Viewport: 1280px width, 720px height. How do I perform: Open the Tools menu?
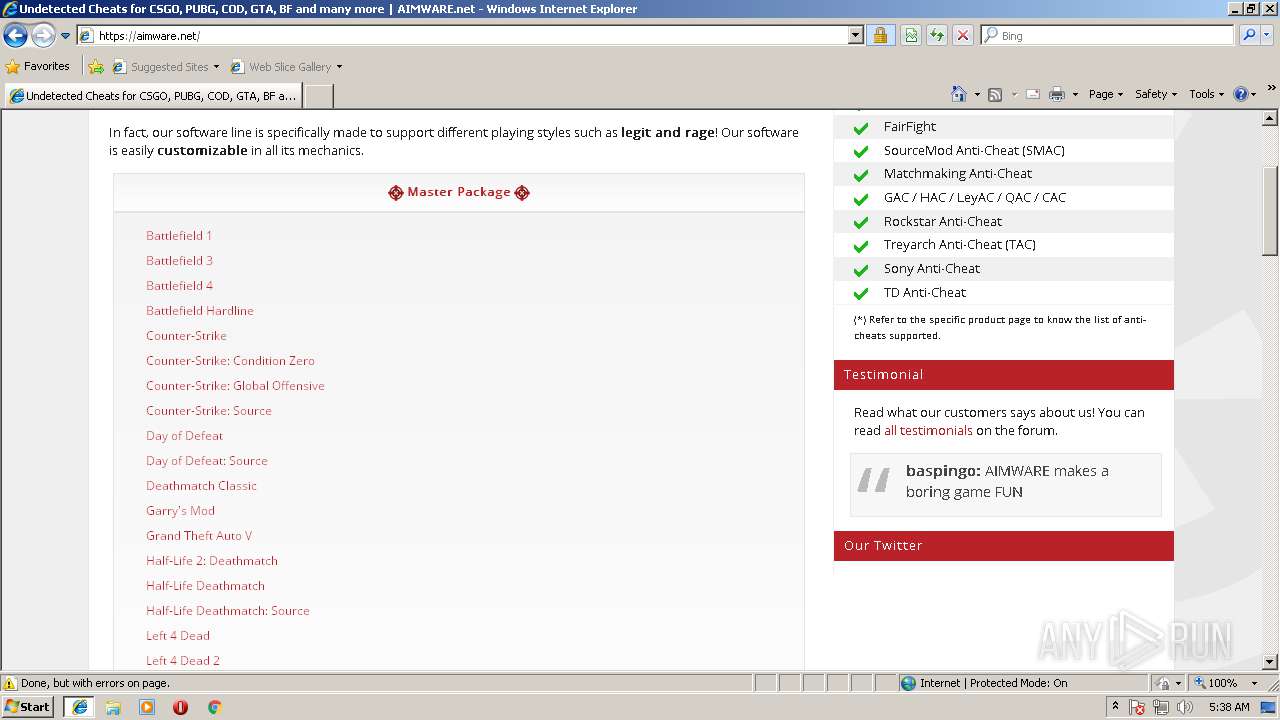(x=1207, y=94)
